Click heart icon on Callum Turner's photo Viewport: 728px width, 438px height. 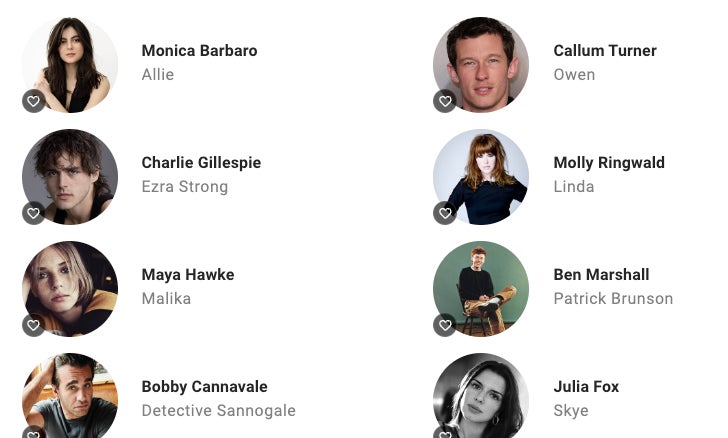[x=445, y=101]
